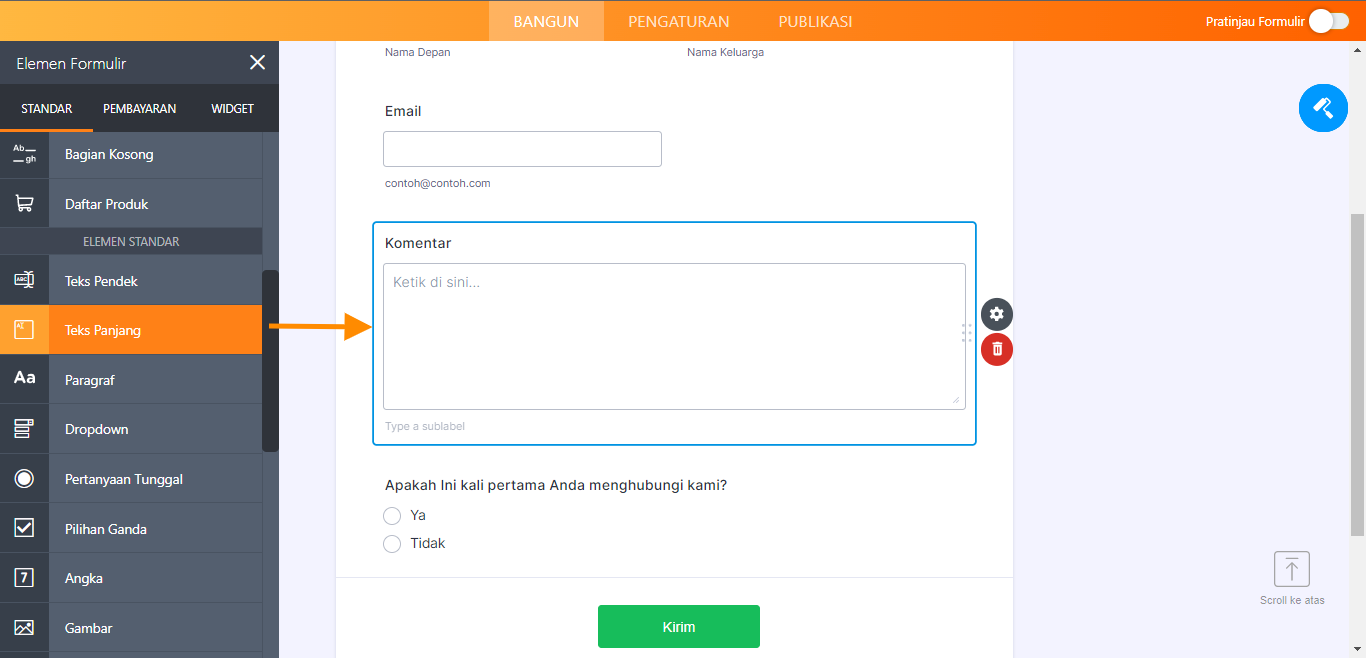Click the Paragraf Aa icon
The width and height of the screenshot is (1366, 658).
click(24, 379)
